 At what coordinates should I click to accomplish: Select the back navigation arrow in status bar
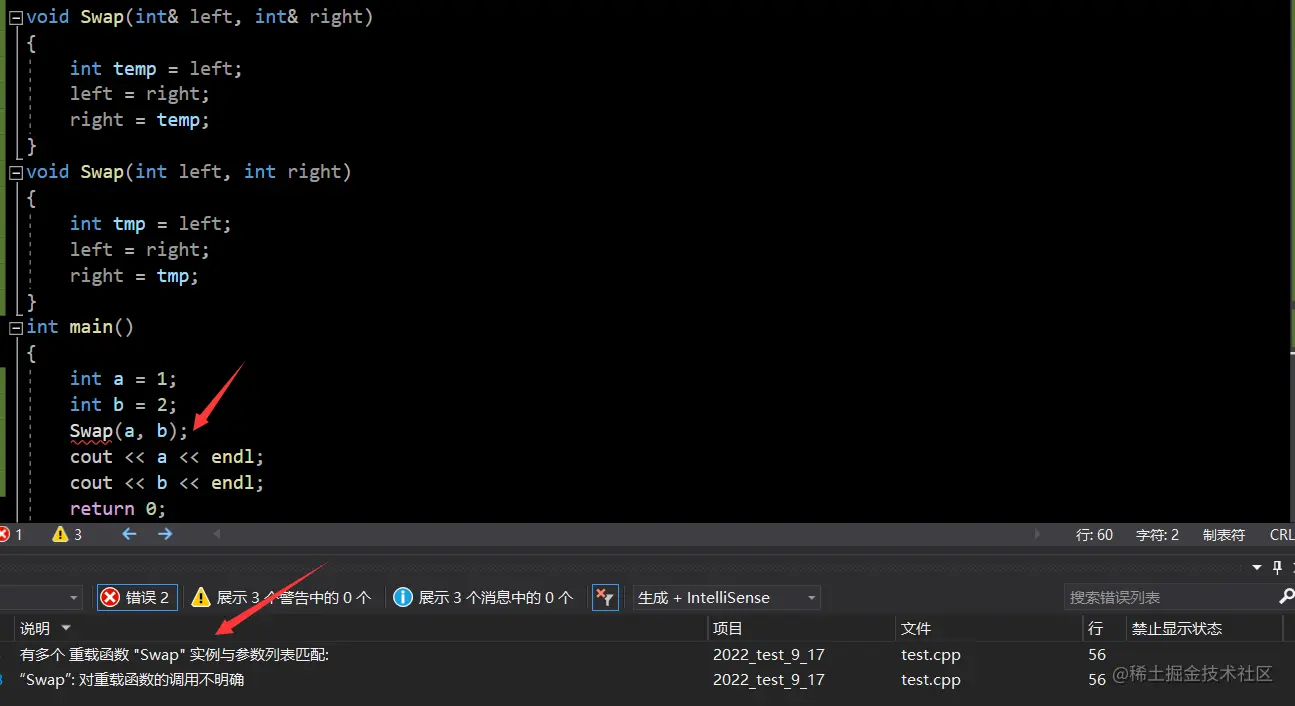click(129, 534)
